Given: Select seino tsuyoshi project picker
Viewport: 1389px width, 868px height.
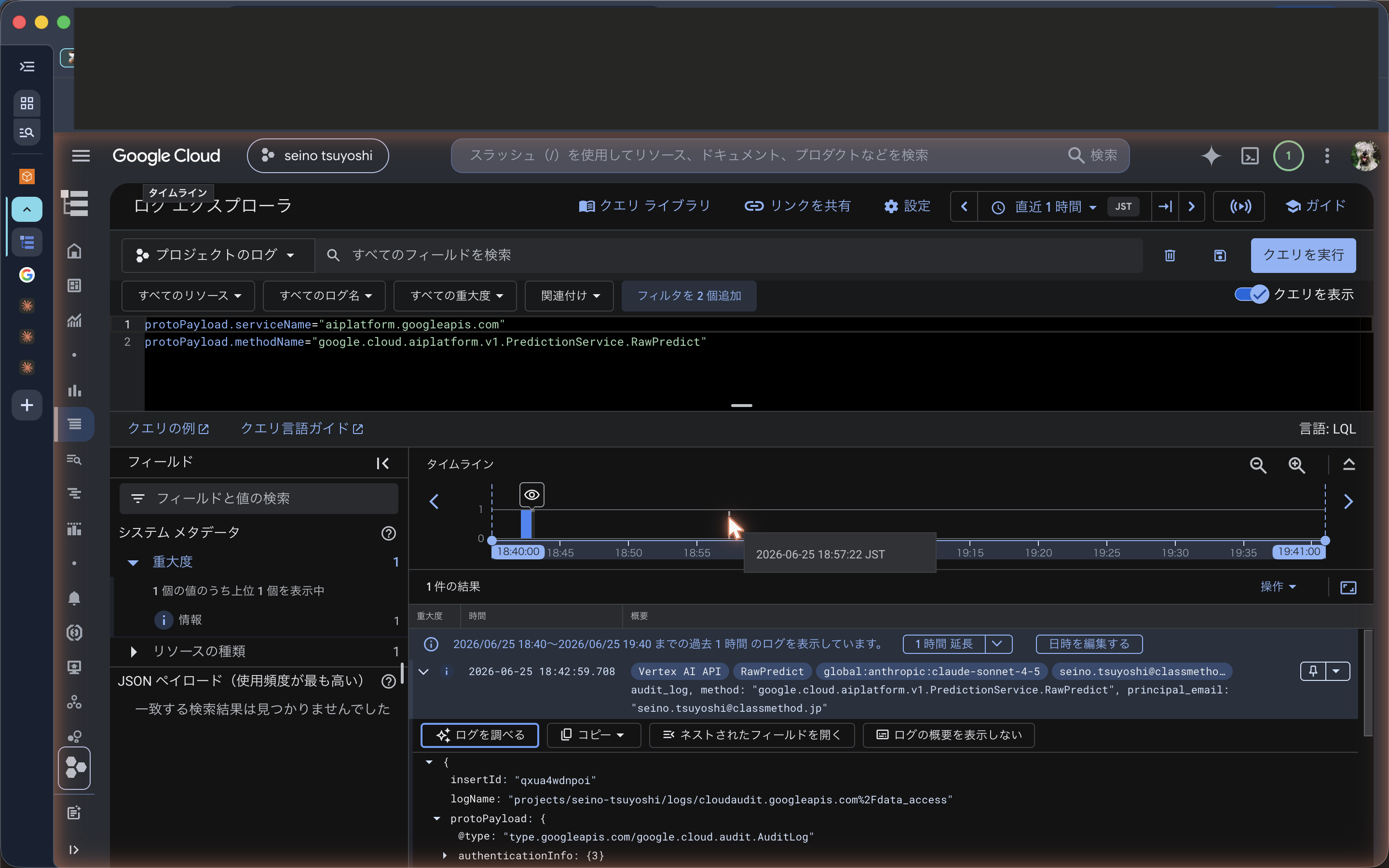Looking at the screenshot, I should (x=318, y=156).
